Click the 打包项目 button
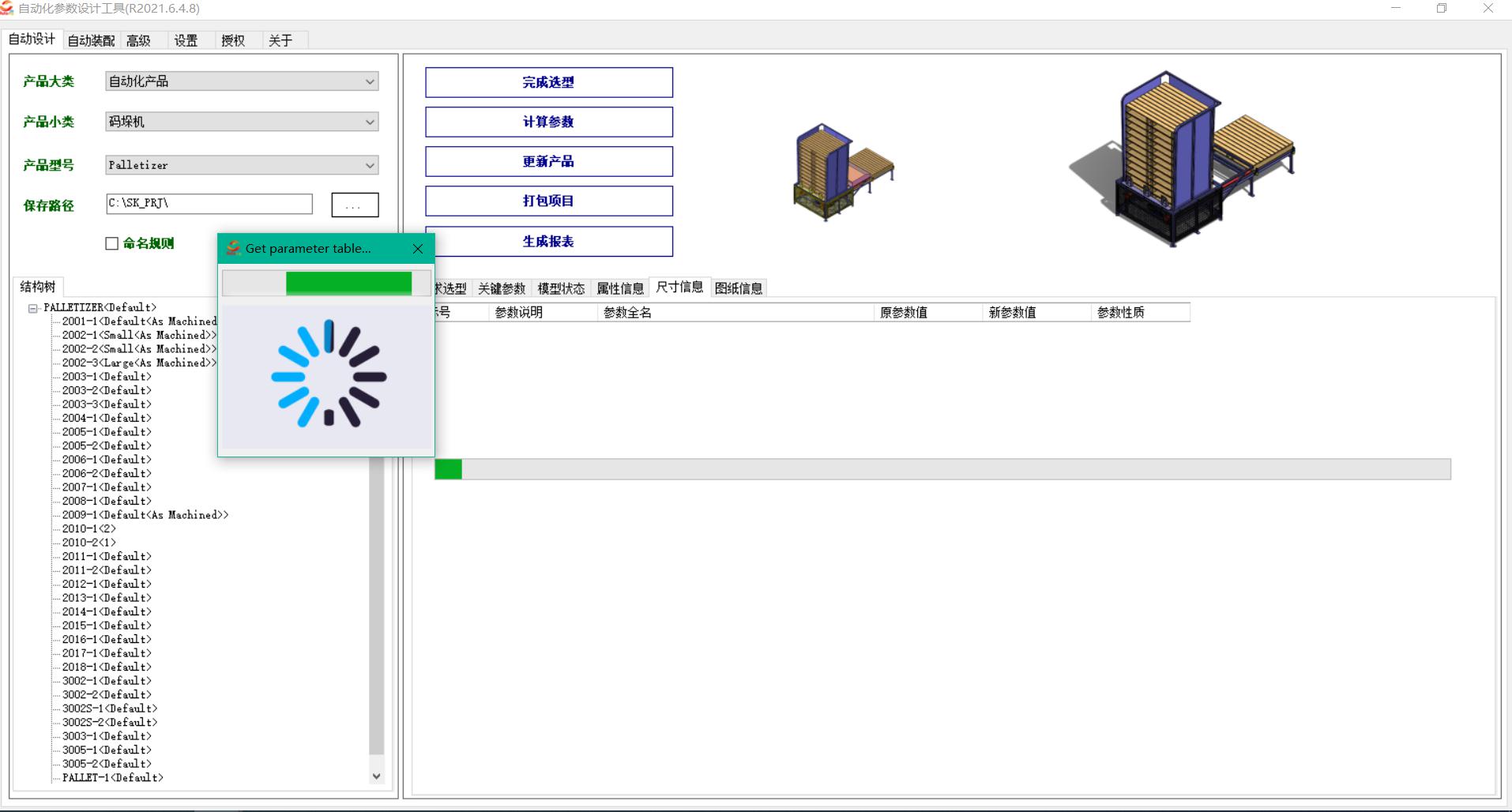Viewport: 1512px width, 812px height. pyautogui.click(x=548, y=201)
